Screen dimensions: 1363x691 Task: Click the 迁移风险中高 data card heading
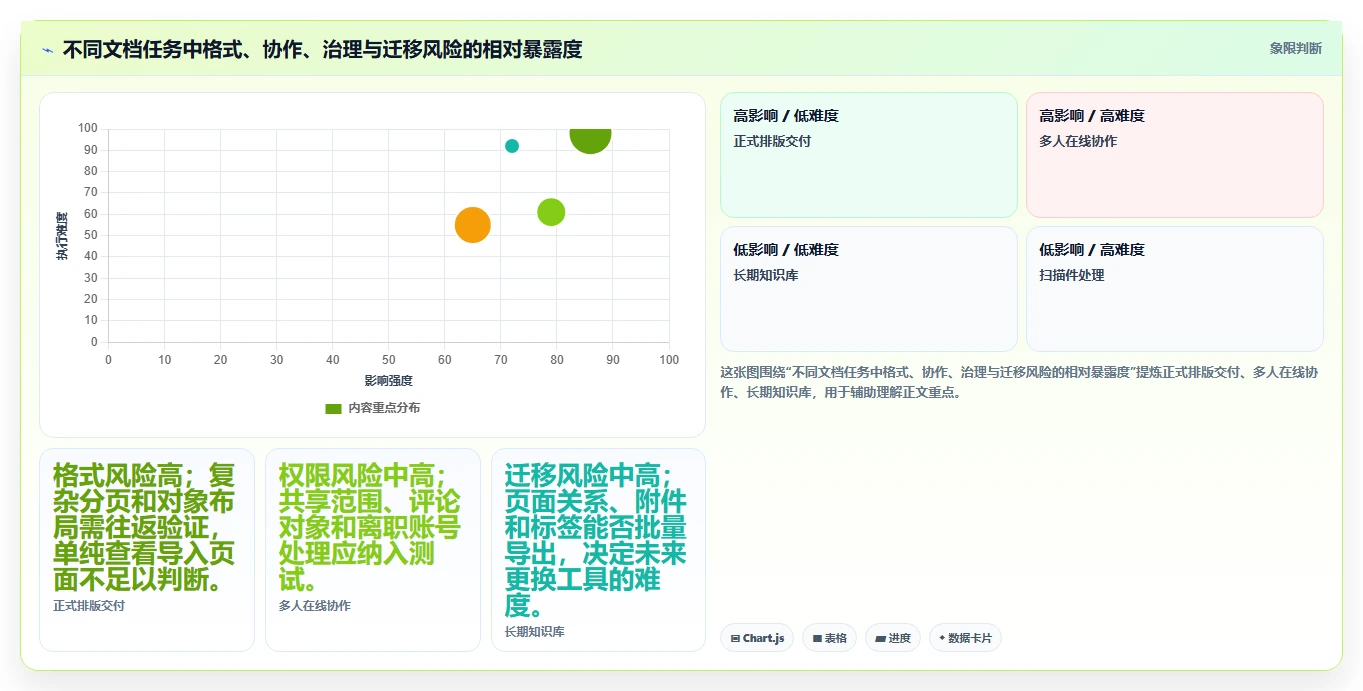point(596,540)
